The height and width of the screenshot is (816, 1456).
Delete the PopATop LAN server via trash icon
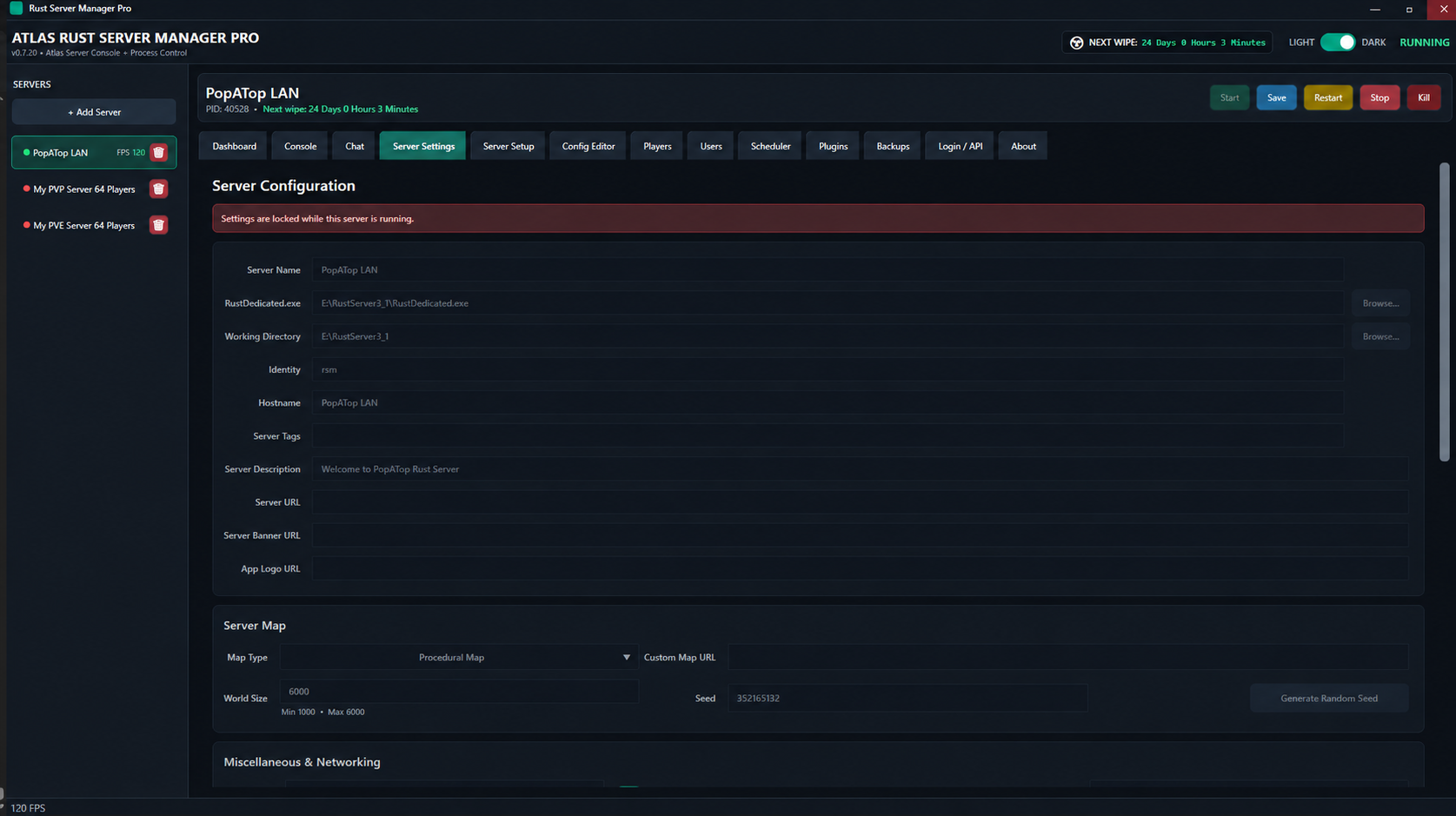pyautogui.click(x=158, y=153)
